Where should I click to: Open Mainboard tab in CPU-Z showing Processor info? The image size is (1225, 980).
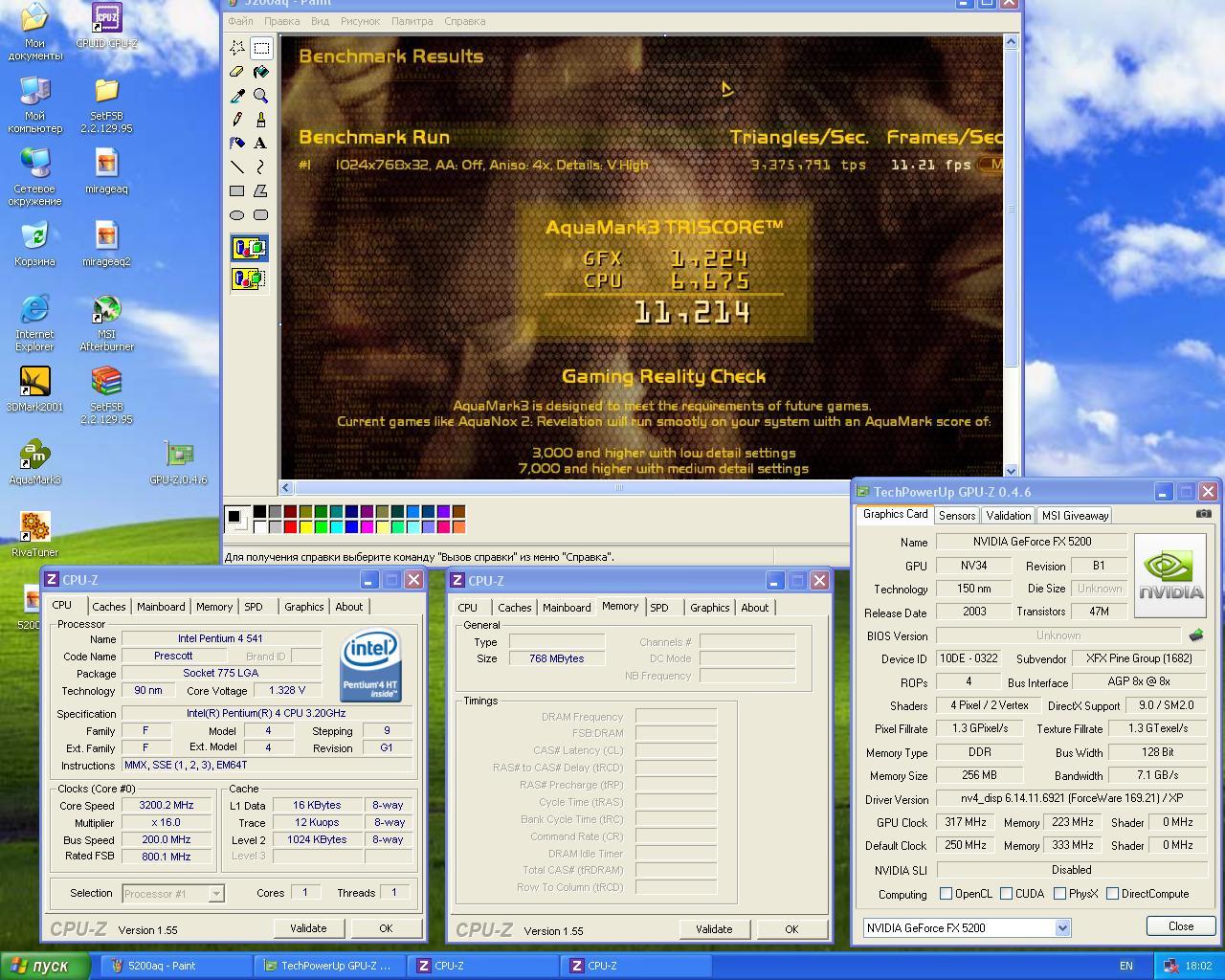[x=161, y=607]
